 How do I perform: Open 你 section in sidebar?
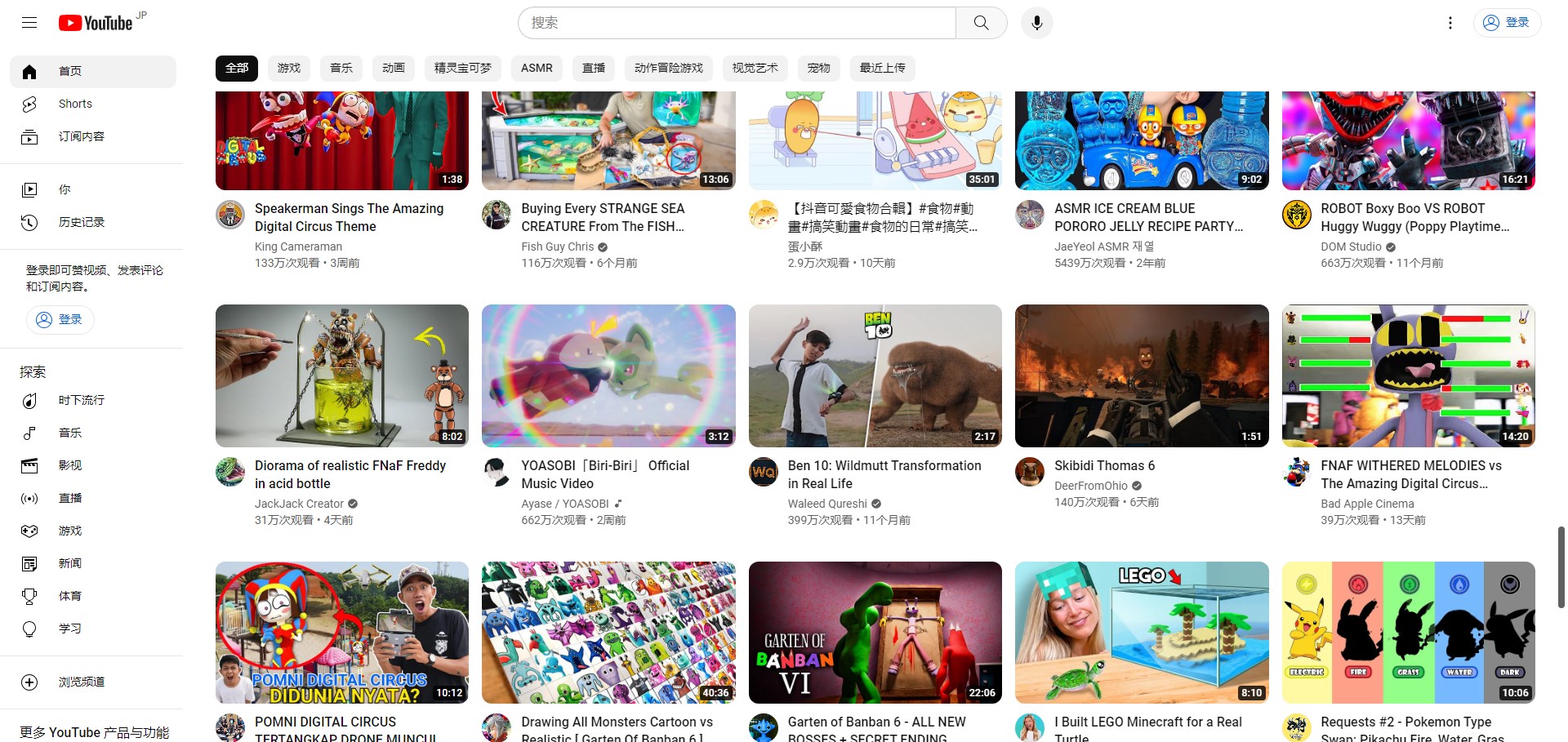coord(93,189)
